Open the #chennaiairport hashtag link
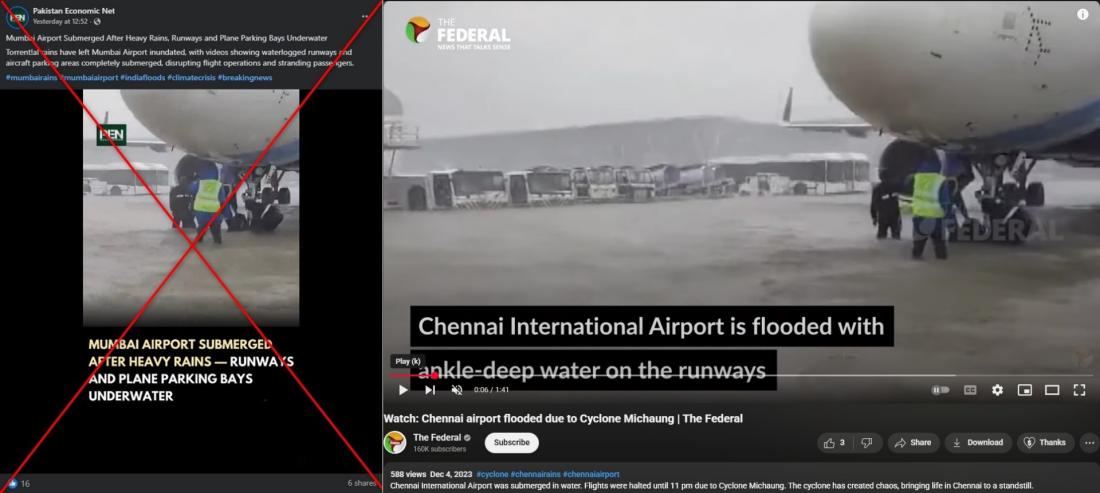The width and height of the screenshot is (1100, 493). (x=591, y=475)
